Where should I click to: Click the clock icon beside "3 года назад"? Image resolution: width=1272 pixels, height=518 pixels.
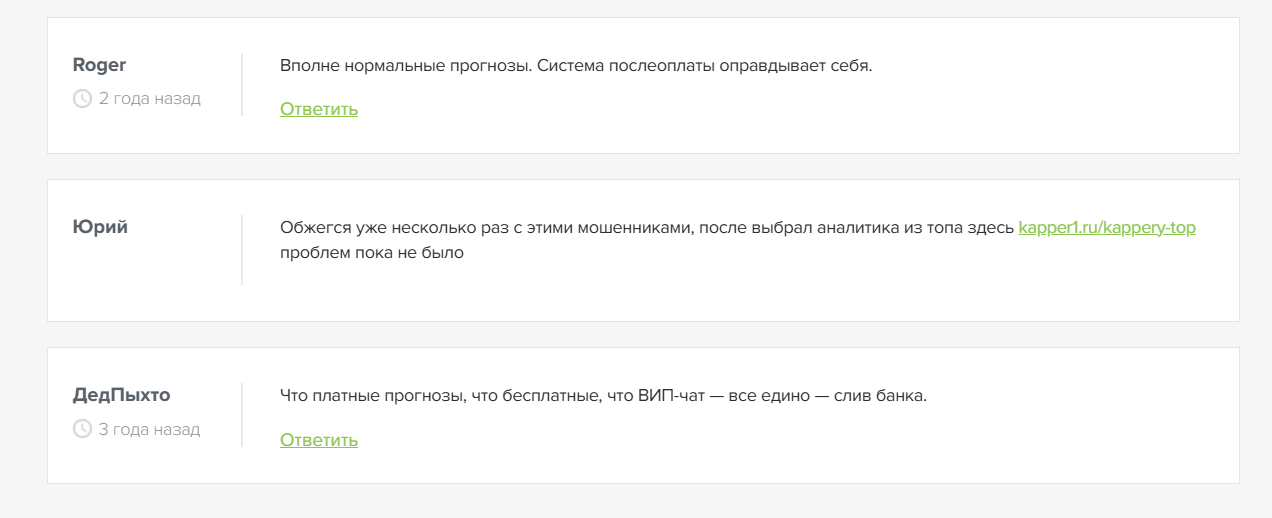82,430
